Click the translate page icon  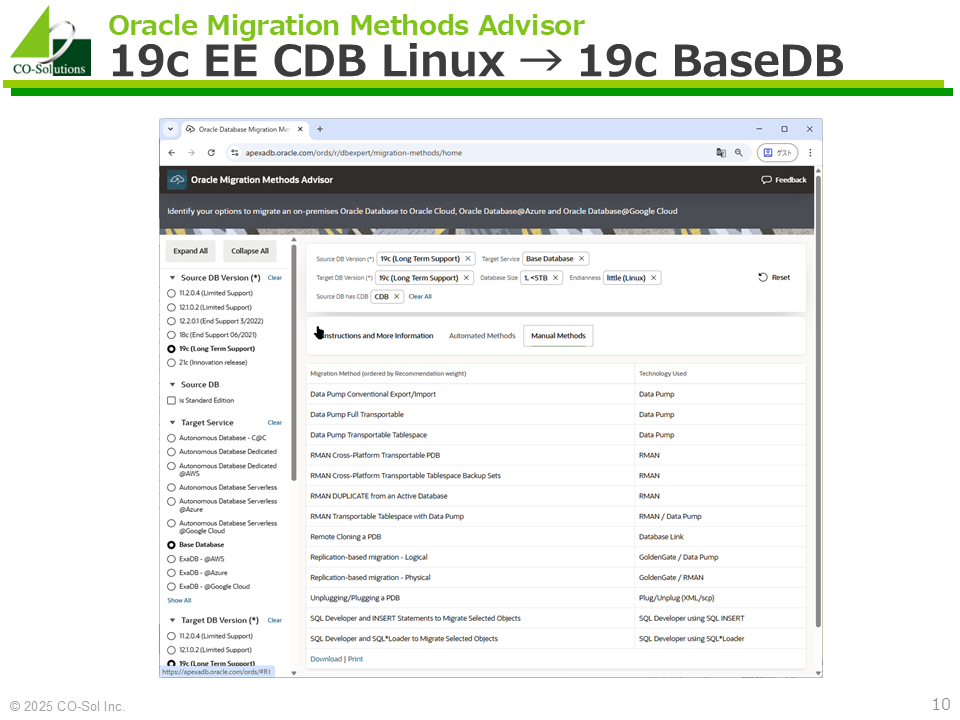[721, 152]
